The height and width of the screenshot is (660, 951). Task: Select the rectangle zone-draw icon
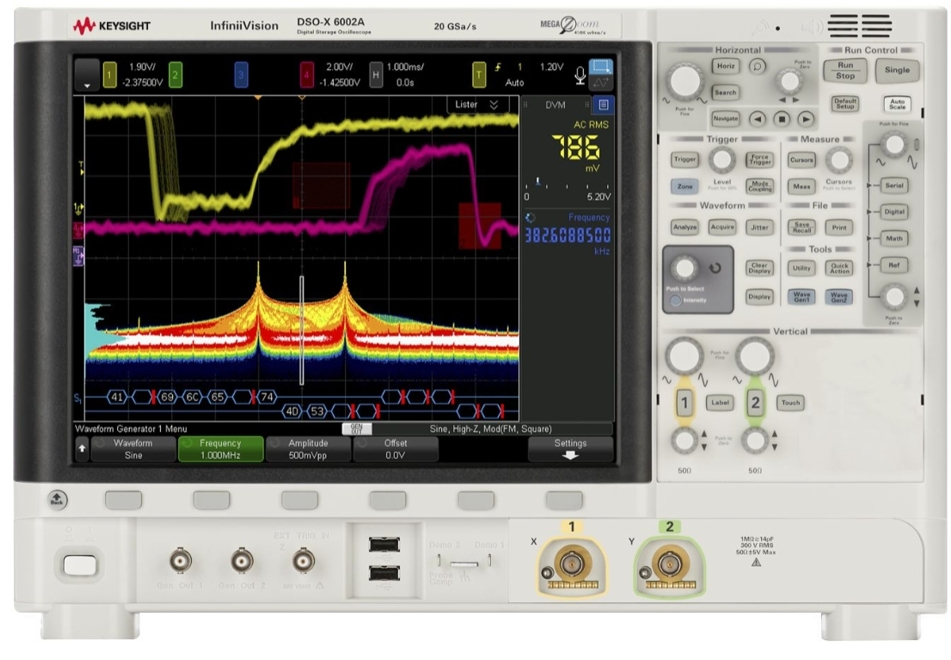(x=600, y=66)
